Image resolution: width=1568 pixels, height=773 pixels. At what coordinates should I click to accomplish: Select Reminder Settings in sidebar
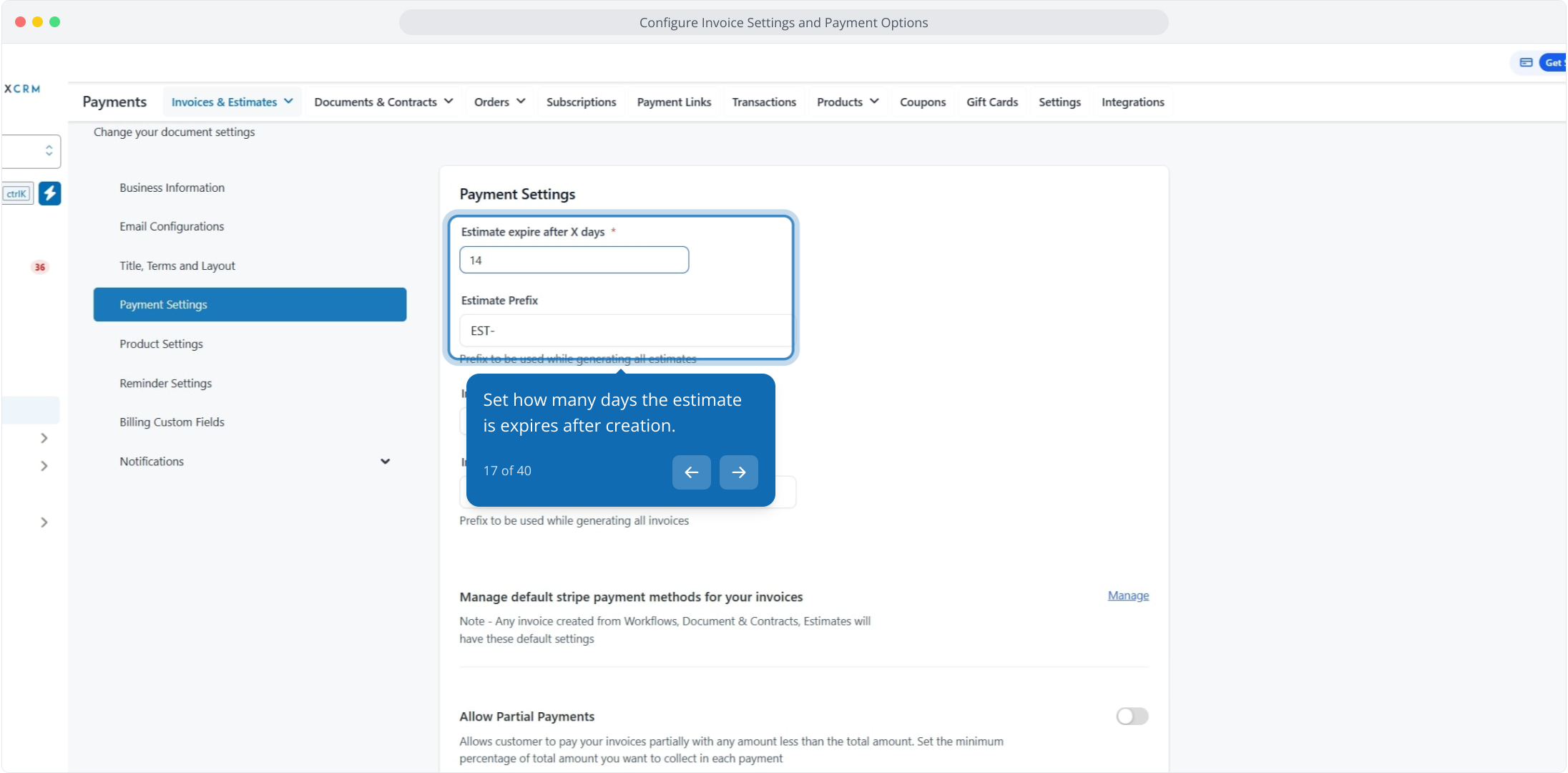165,384
